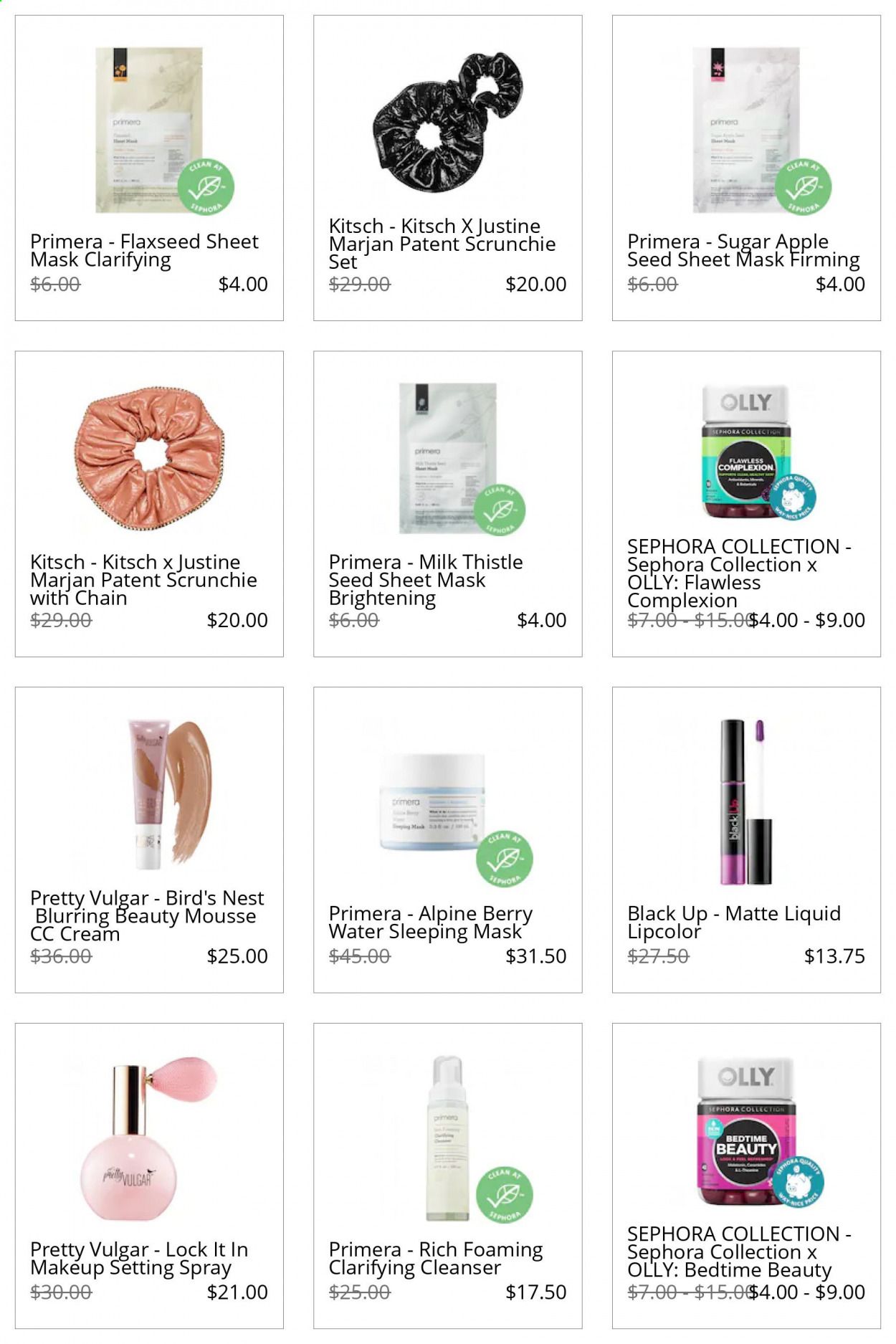Click the $13.75 sale price for Black Up lipcolor

coord(834,956)
